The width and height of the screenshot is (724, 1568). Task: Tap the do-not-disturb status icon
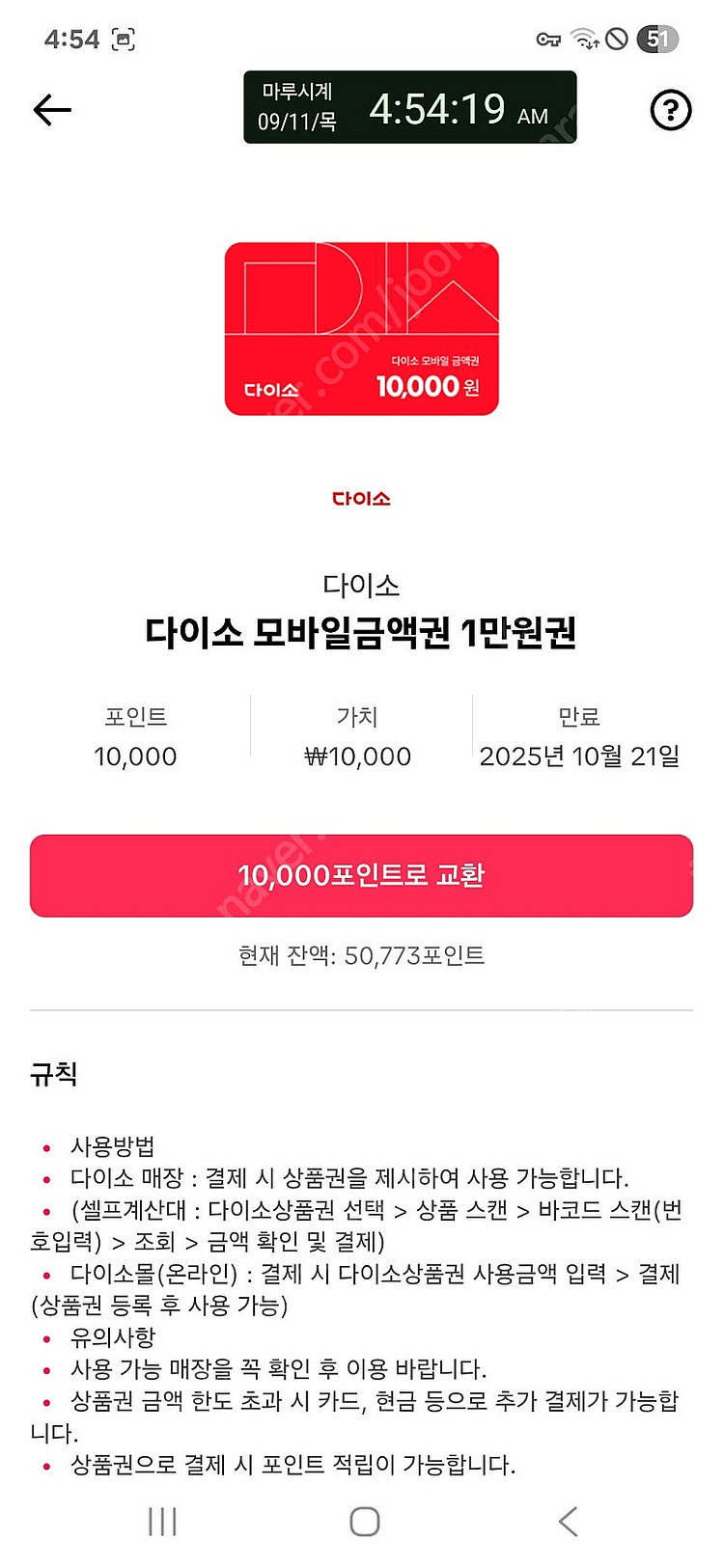tap(617, 39)
